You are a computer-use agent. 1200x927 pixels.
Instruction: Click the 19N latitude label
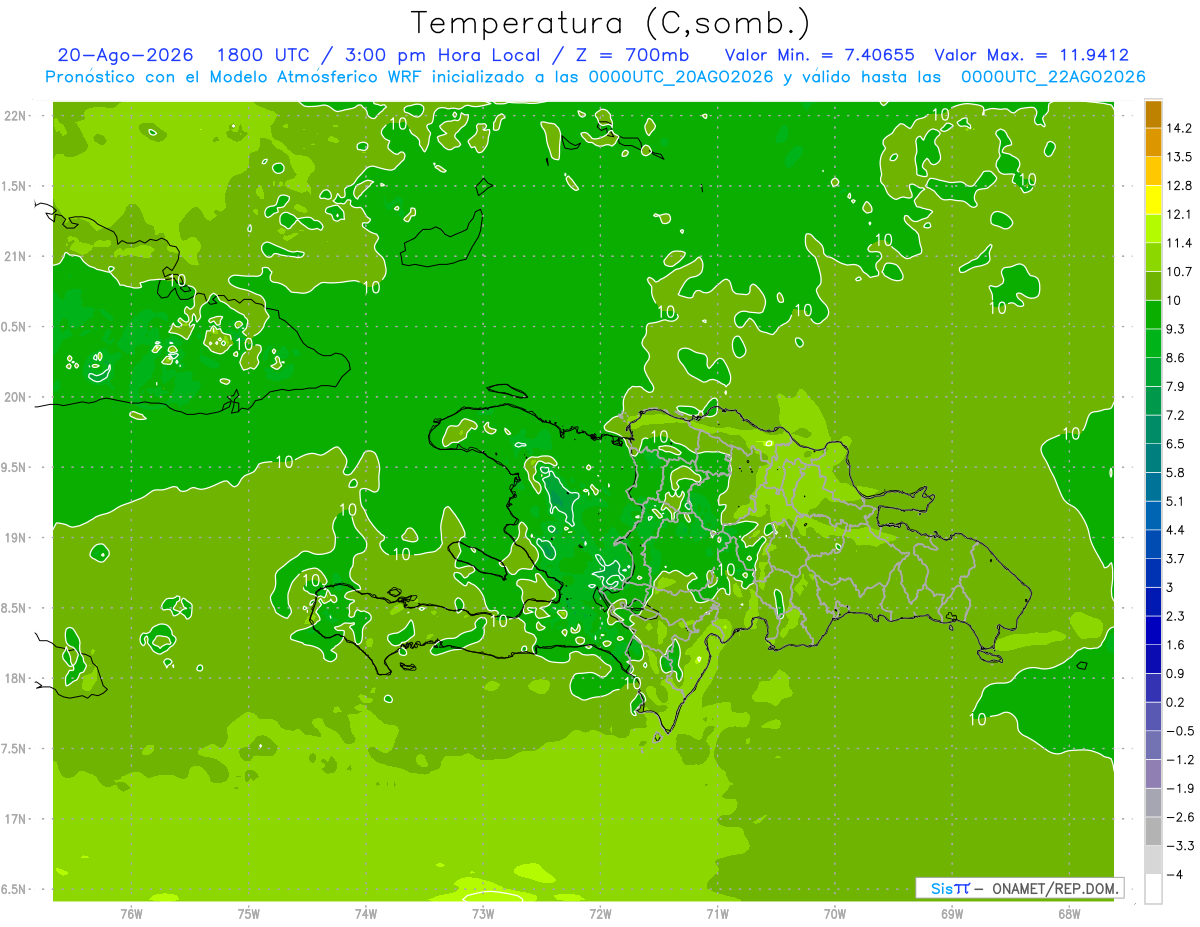pos(15,538)
